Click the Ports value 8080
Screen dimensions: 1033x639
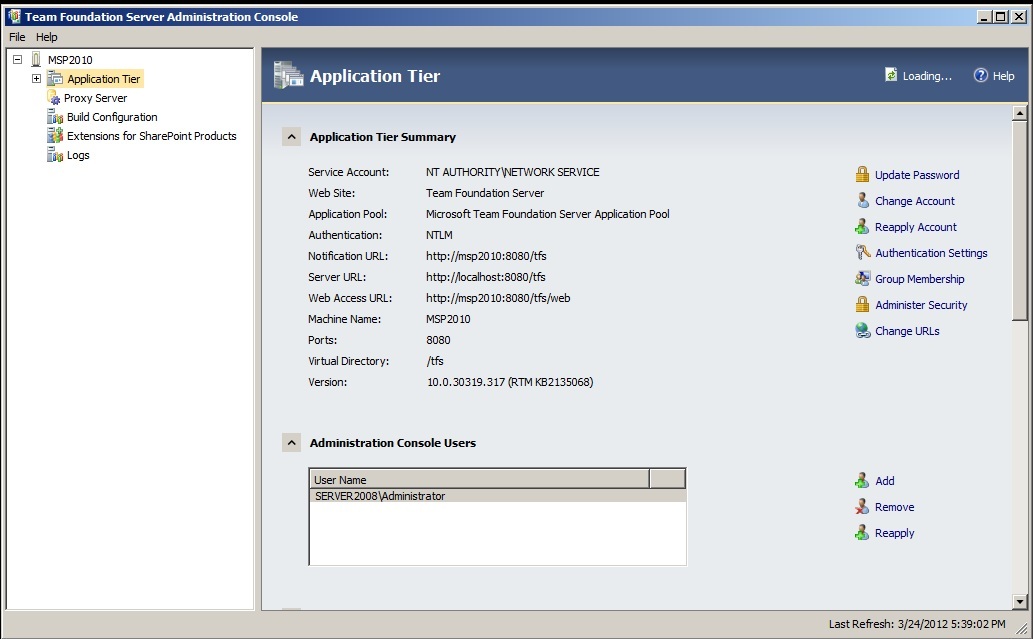point(438,340)
